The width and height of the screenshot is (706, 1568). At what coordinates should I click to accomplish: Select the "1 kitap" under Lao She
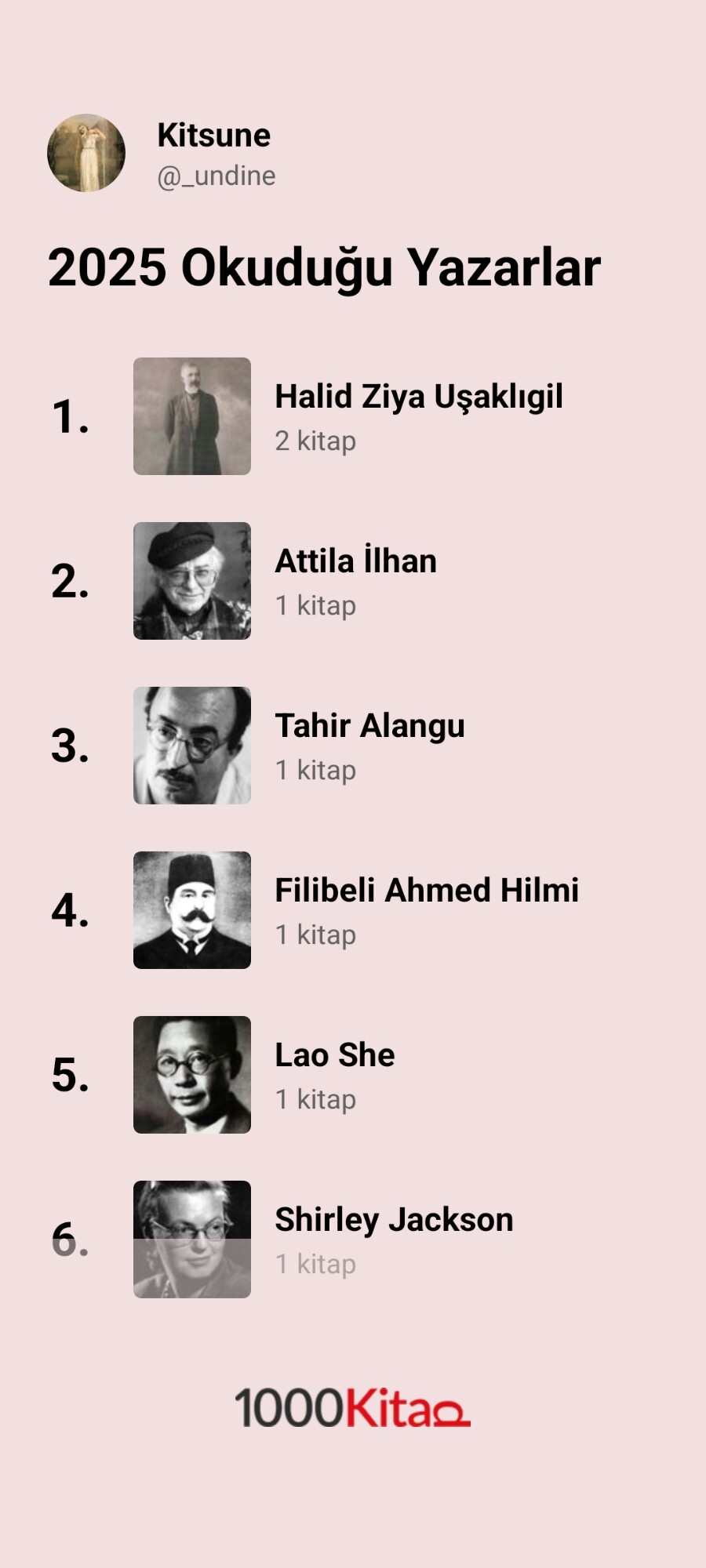tap(315, 1099)
